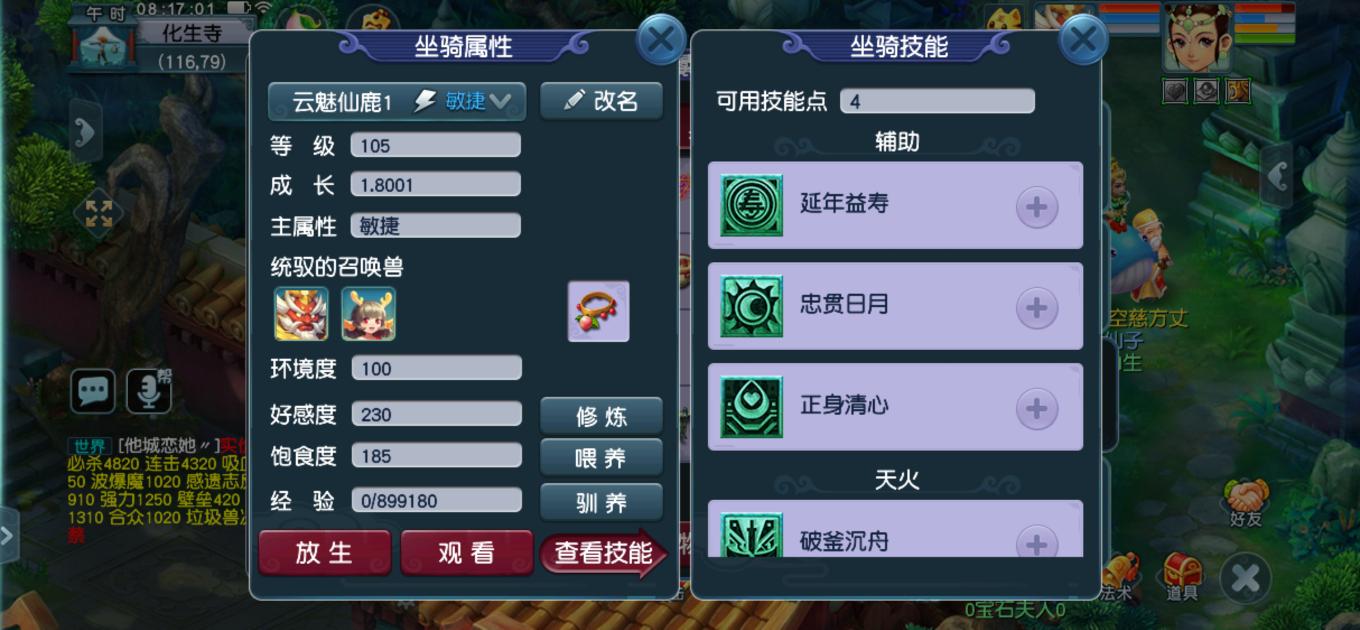Select the 延年益寿 skill icon

tap(752, 205)
